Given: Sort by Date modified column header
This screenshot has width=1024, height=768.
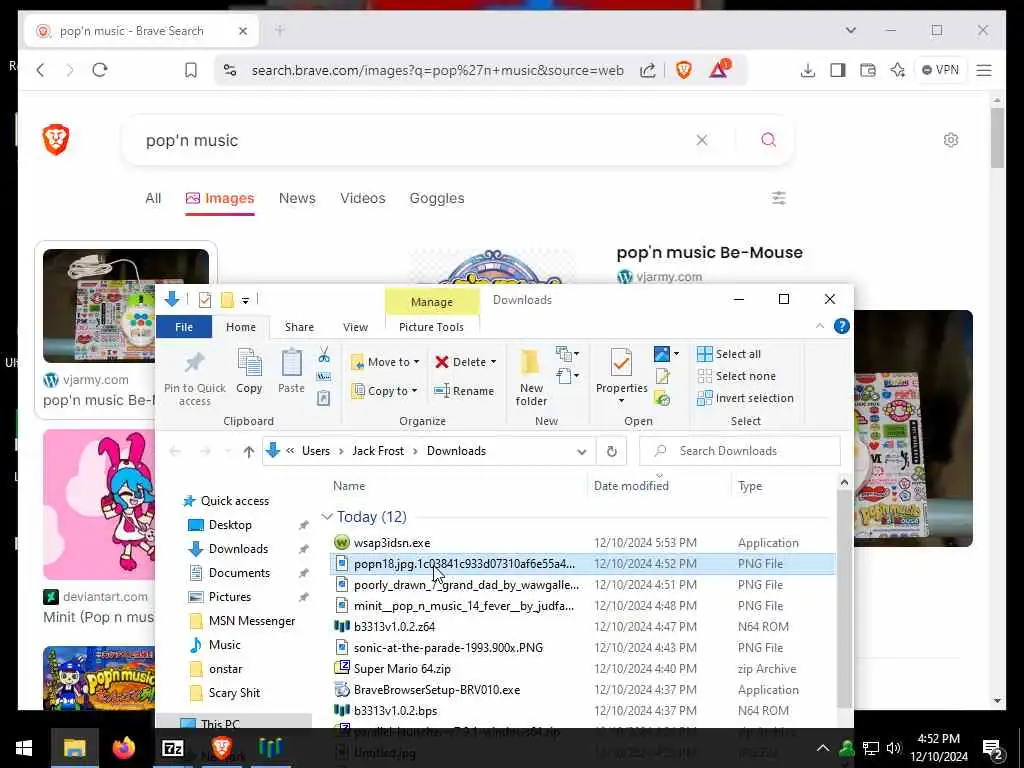Looking at the screenshot, I should pyautogui.click(x=631, y=486).
